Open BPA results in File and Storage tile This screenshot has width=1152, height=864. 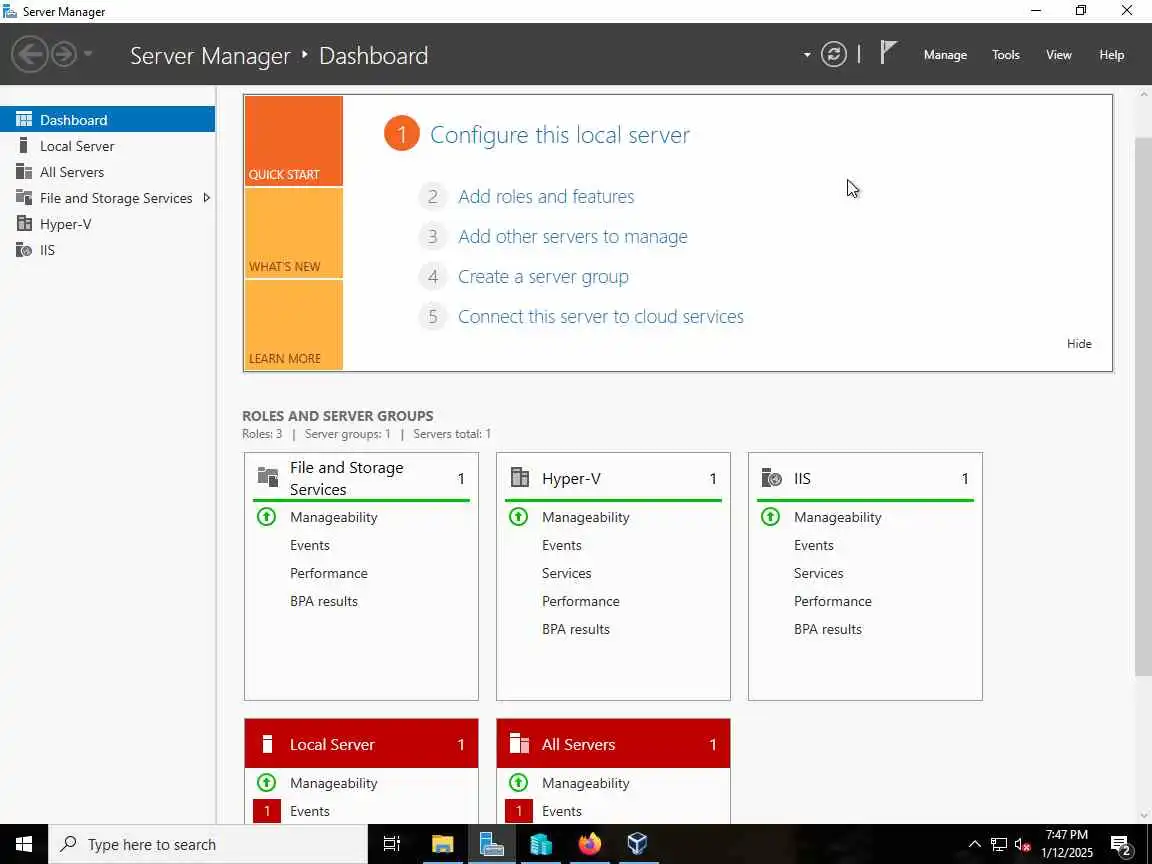click(x=323, y=601)
